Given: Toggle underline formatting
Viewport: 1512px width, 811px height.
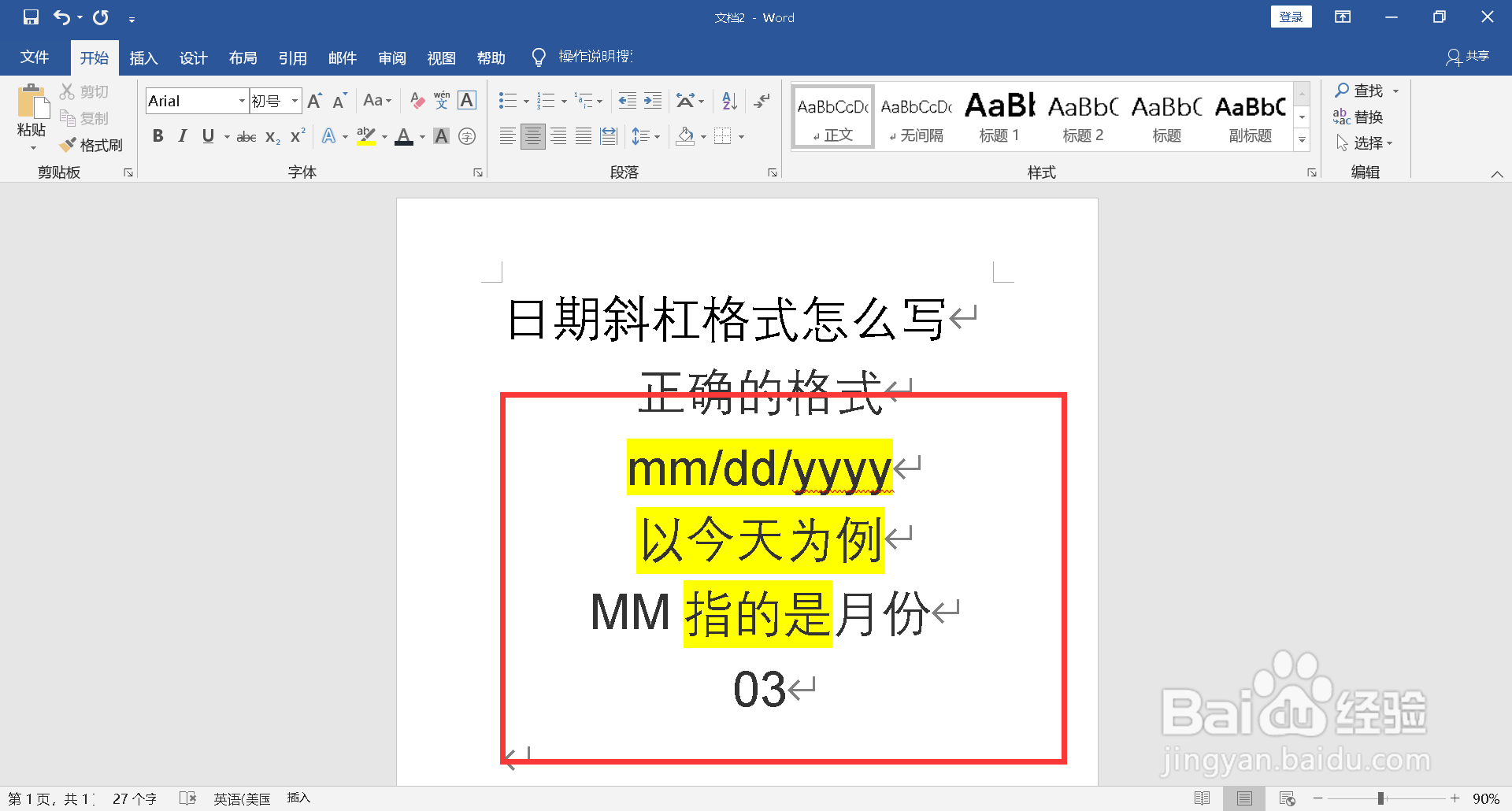Looking at the screenshot, I should tap(208, 136).
